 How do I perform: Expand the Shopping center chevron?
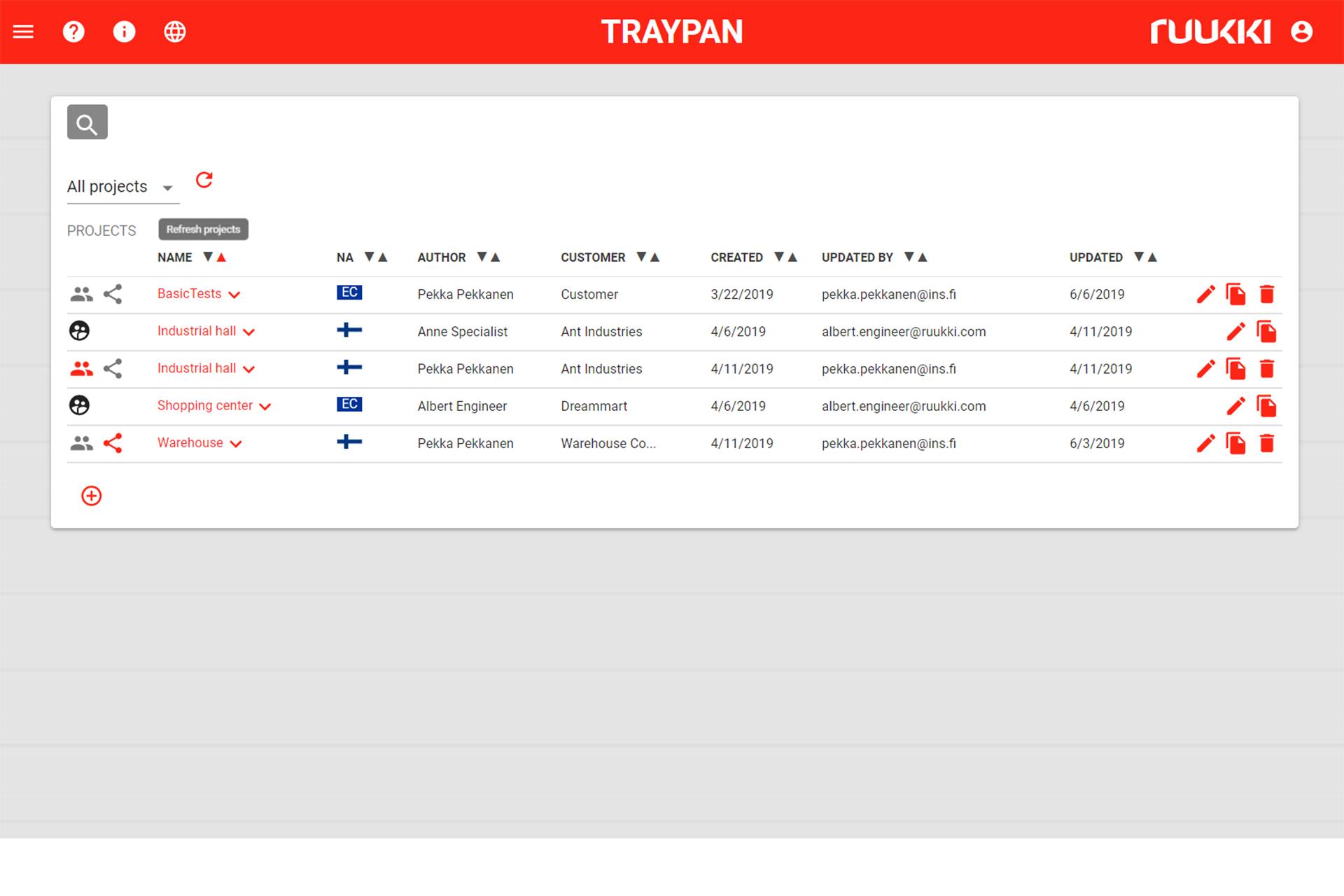coord(265,406)
